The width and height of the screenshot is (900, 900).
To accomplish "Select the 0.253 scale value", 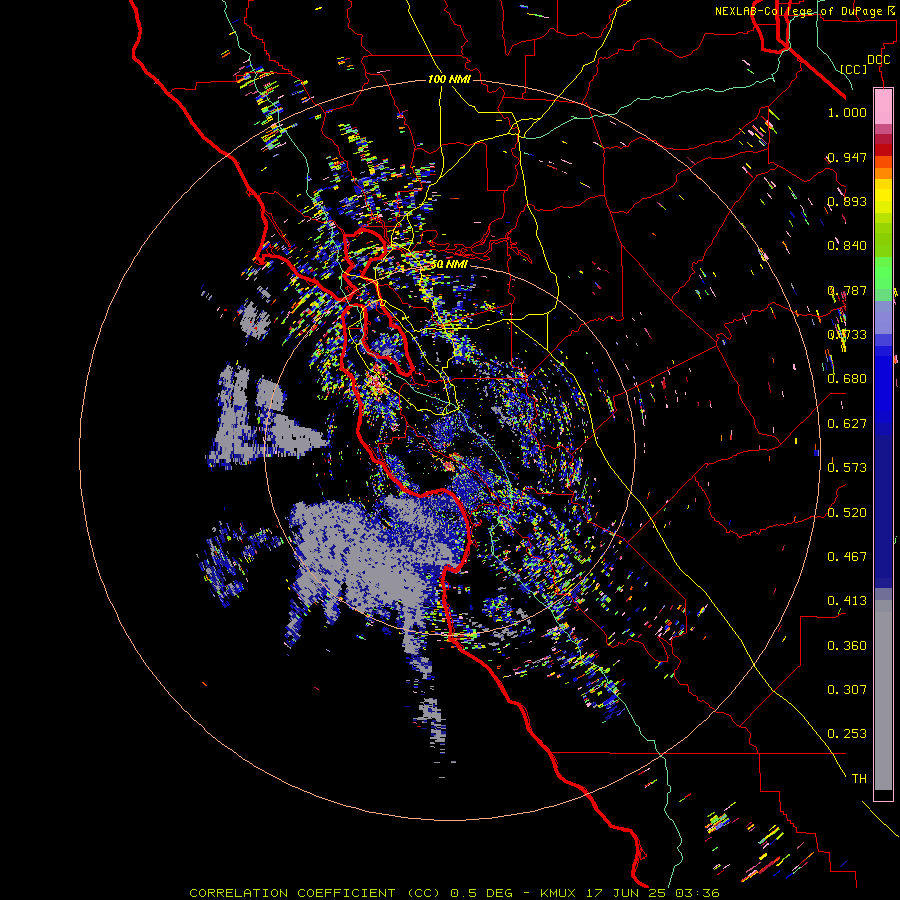I will click(x=847, y=734).
